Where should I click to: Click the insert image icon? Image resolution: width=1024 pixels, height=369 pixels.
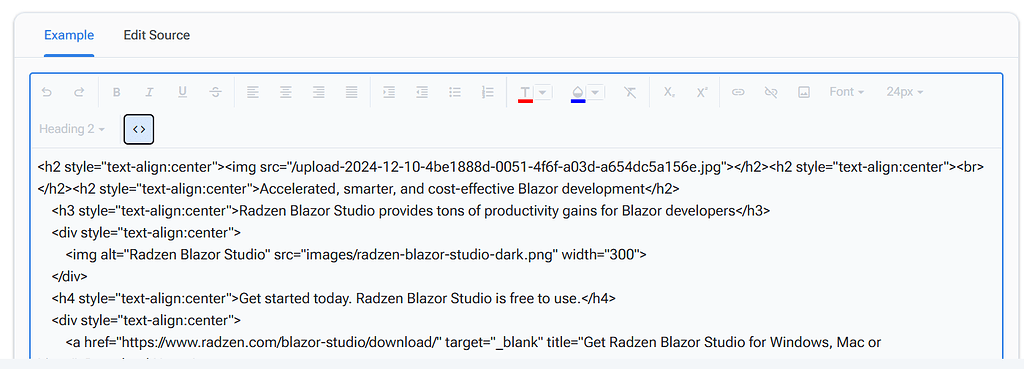804,92
